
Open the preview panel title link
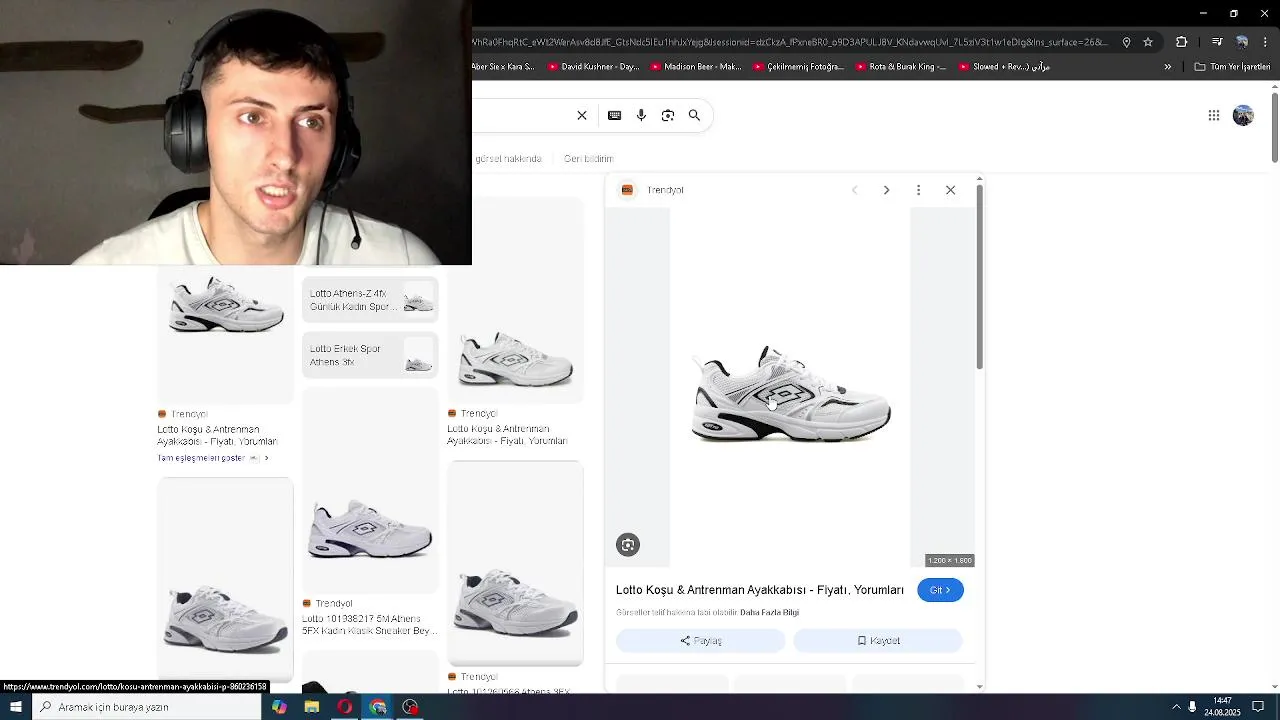[760, 590]
